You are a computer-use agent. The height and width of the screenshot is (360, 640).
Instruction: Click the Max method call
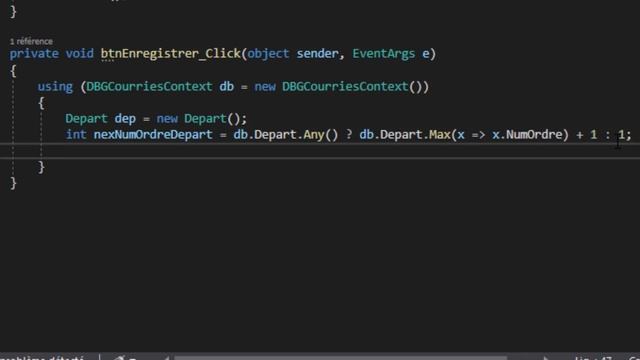tap(440, 135)
